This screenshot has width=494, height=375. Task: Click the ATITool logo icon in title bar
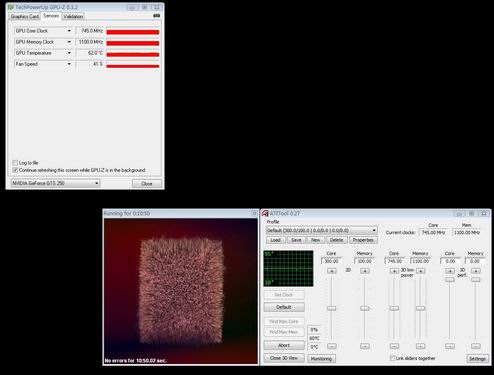click(x=265, y=213)
